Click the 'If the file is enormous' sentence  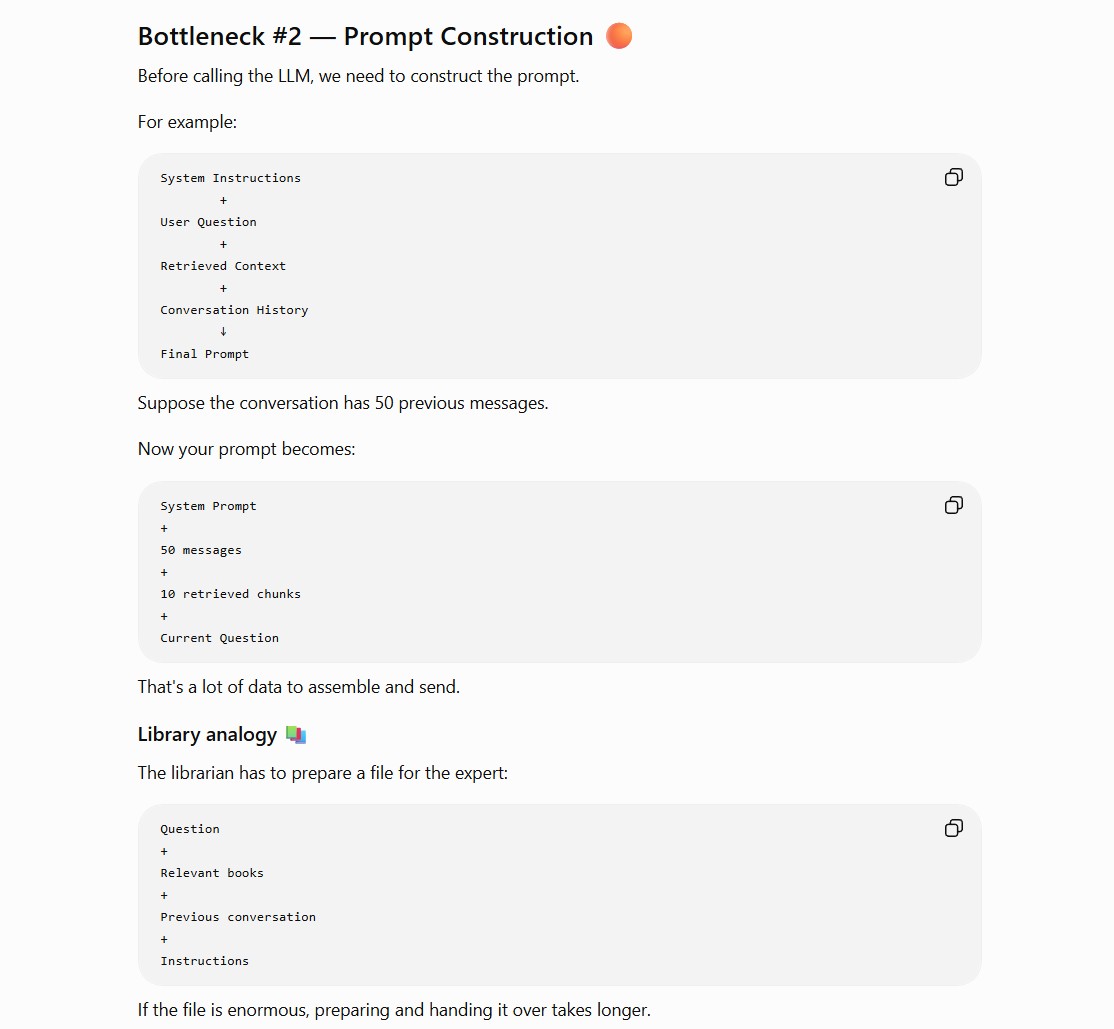click(394, 1010)
